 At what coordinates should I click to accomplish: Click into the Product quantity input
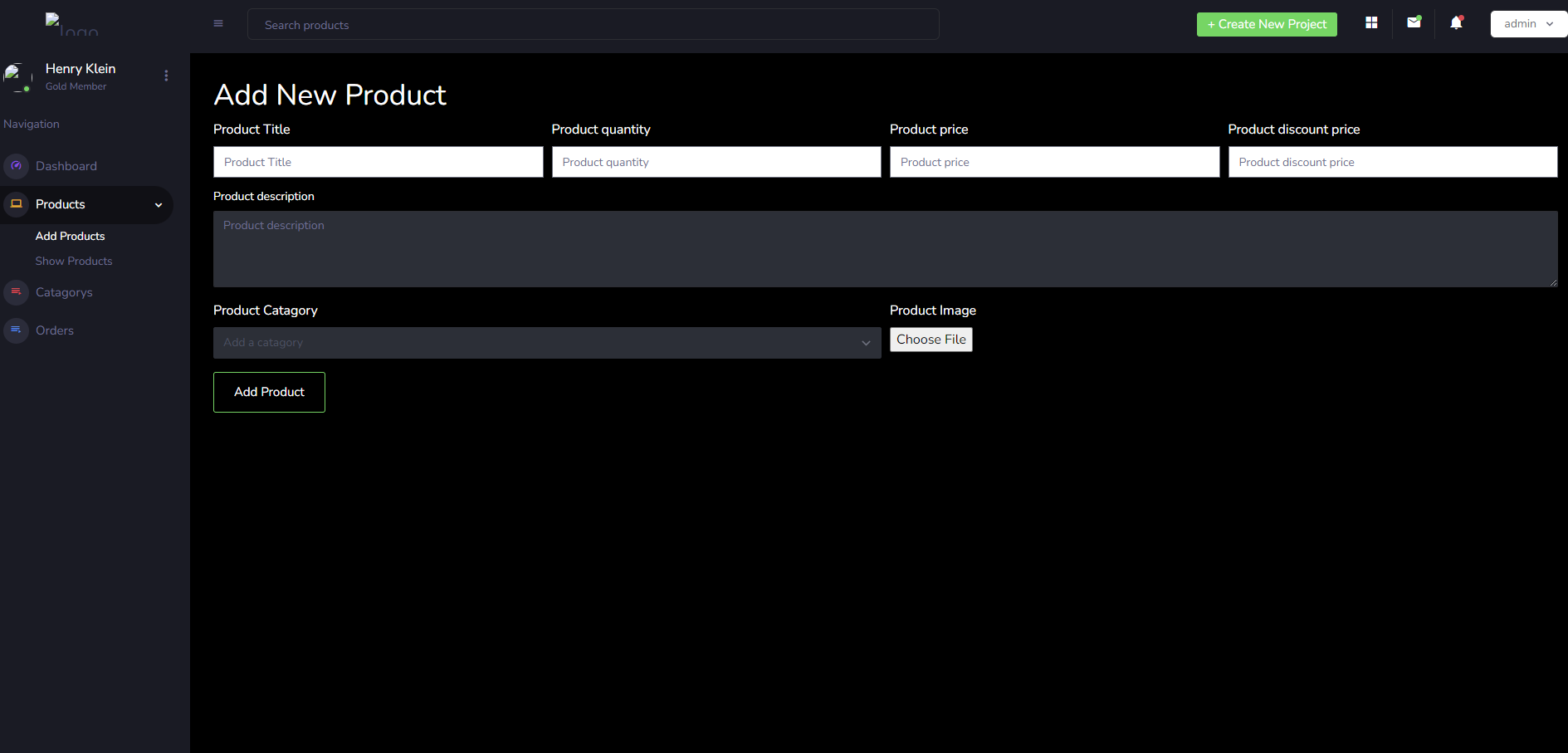[716, 162]
